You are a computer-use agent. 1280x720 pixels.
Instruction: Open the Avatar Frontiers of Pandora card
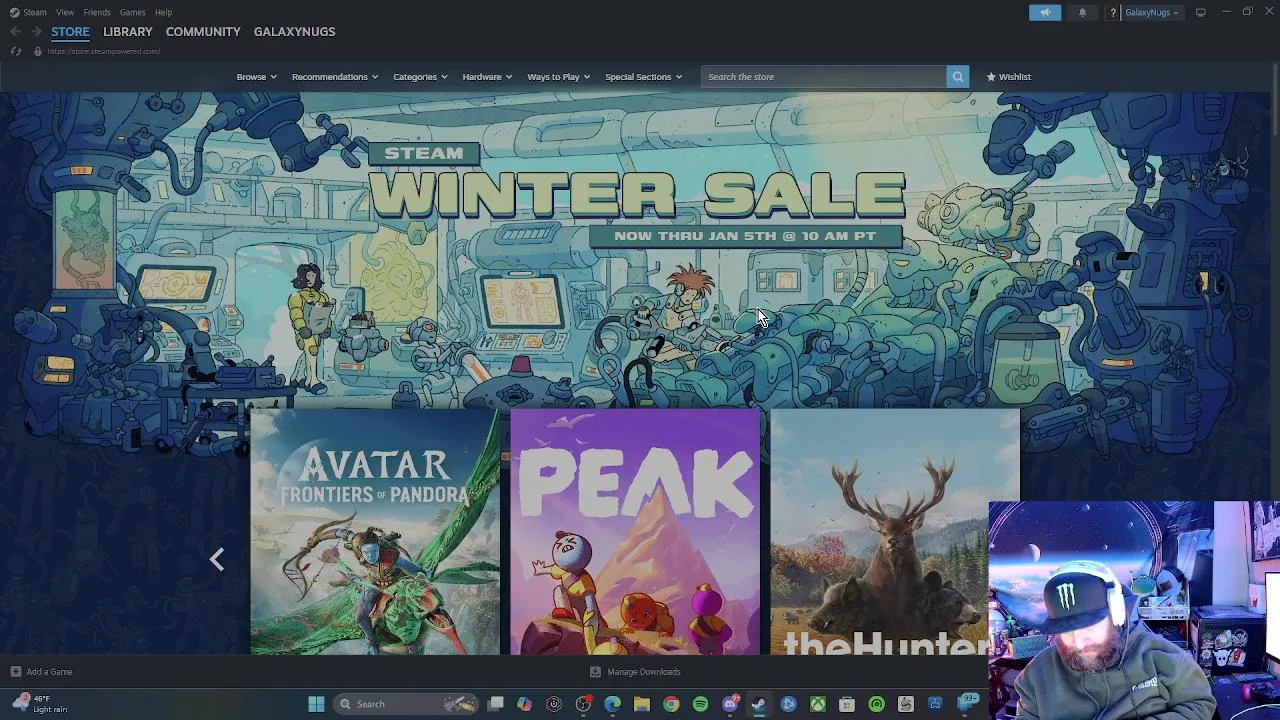(x=375, y=532)
